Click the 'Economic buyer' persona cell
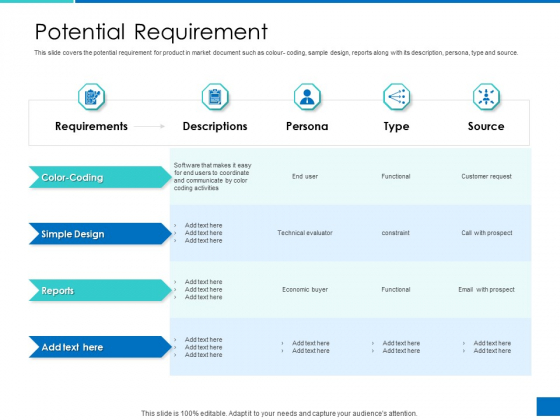The image size is (560, 420). point(305,290)
